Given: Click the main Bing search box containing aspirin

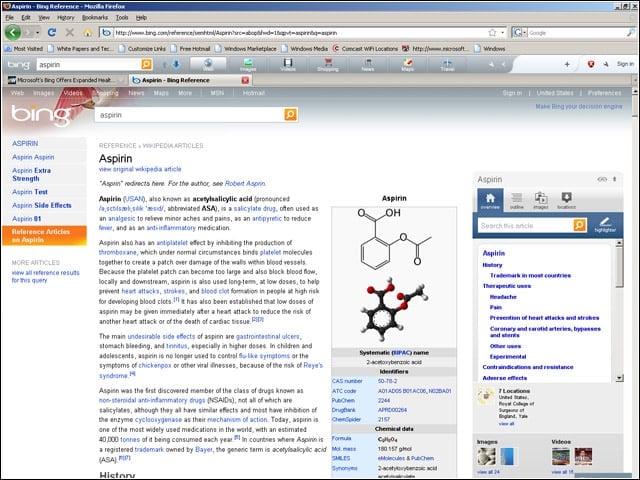Looking at the screenshot, I should click(189, 115).
